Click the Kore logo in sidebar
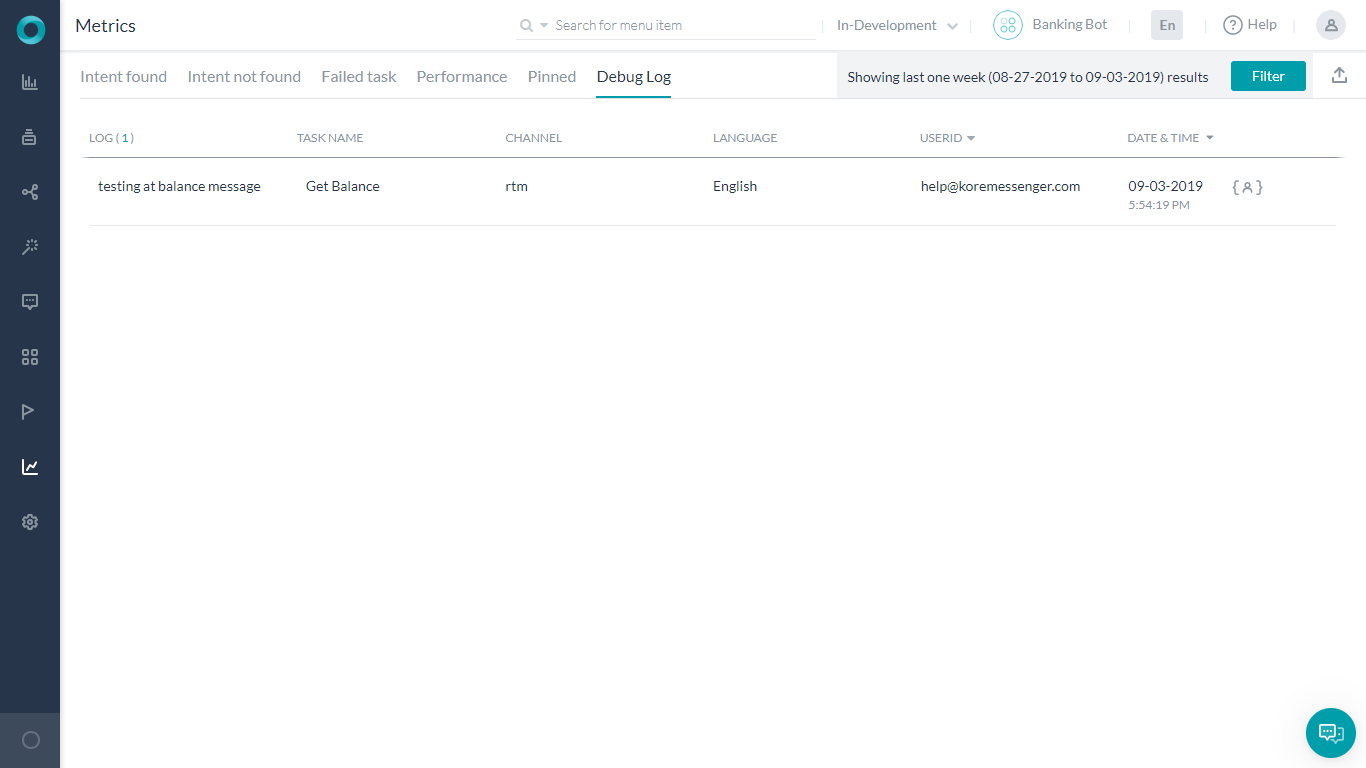The height and width of the screenshot is (768, 1366). (31, 30)
